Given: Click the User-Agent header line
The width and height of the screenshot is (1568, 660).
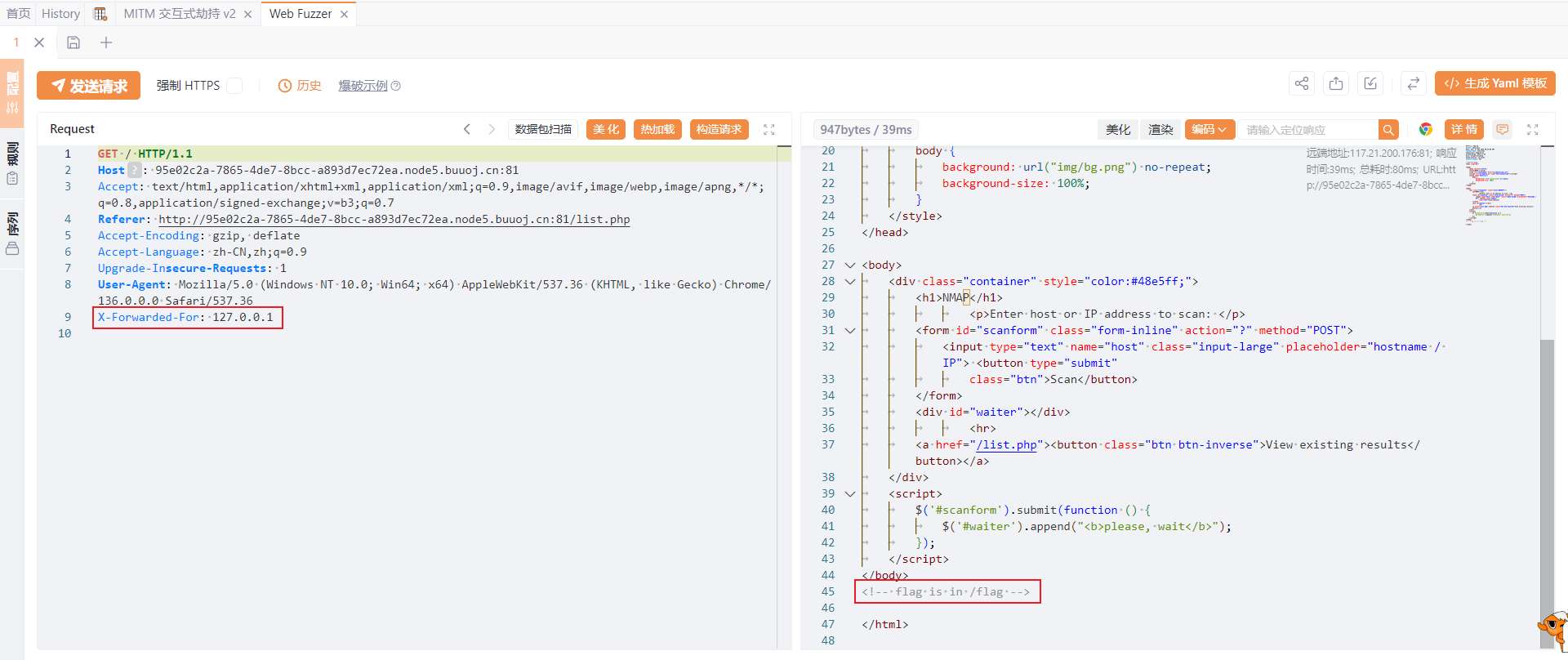Looking at the screenshot, I should pyautogui.click(x=434, y=292).
